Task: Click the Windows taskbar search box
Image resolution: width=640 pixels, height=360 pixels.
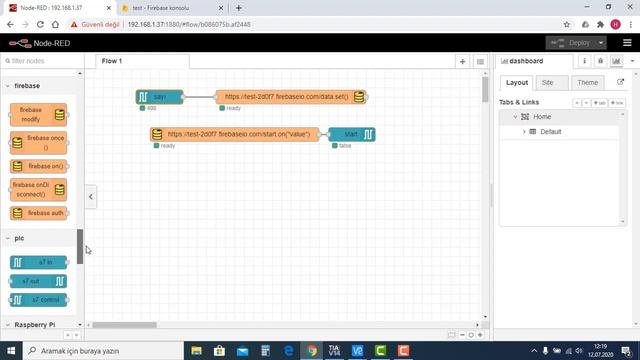Action: [x=104, y=351]
